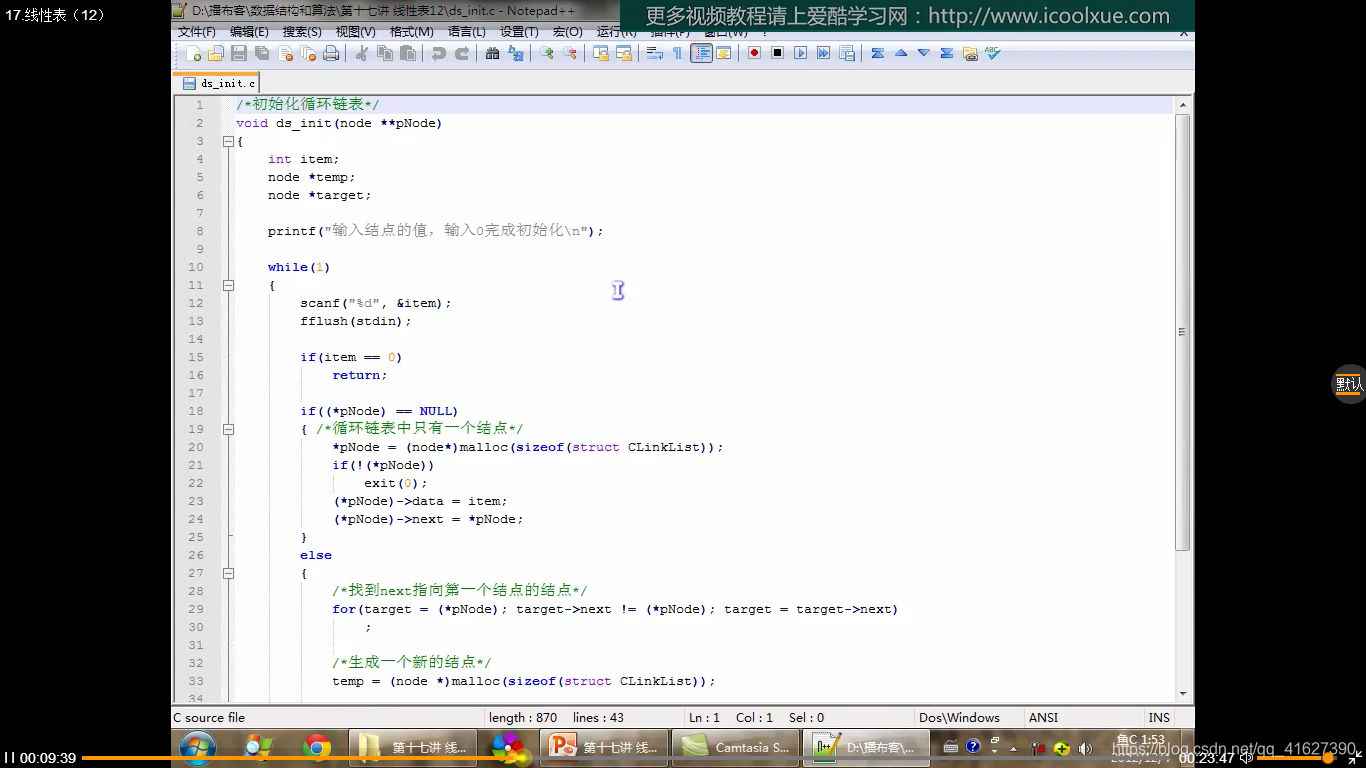Open the 搜索(S) menu
The height and width of the screenshot is (768, 1366).
pyautogui.click(x=302, y=32)
